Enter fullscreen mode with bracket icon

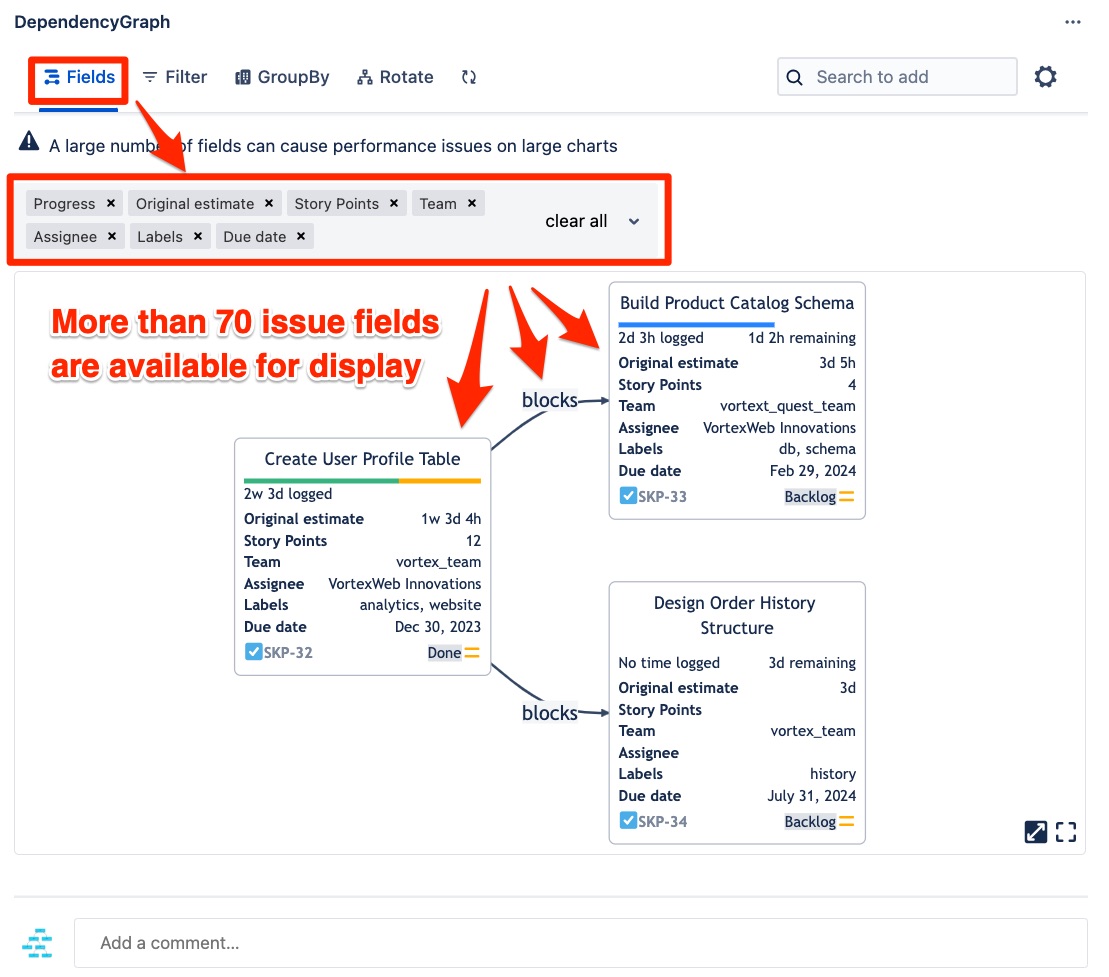(x=1066, y=831)
